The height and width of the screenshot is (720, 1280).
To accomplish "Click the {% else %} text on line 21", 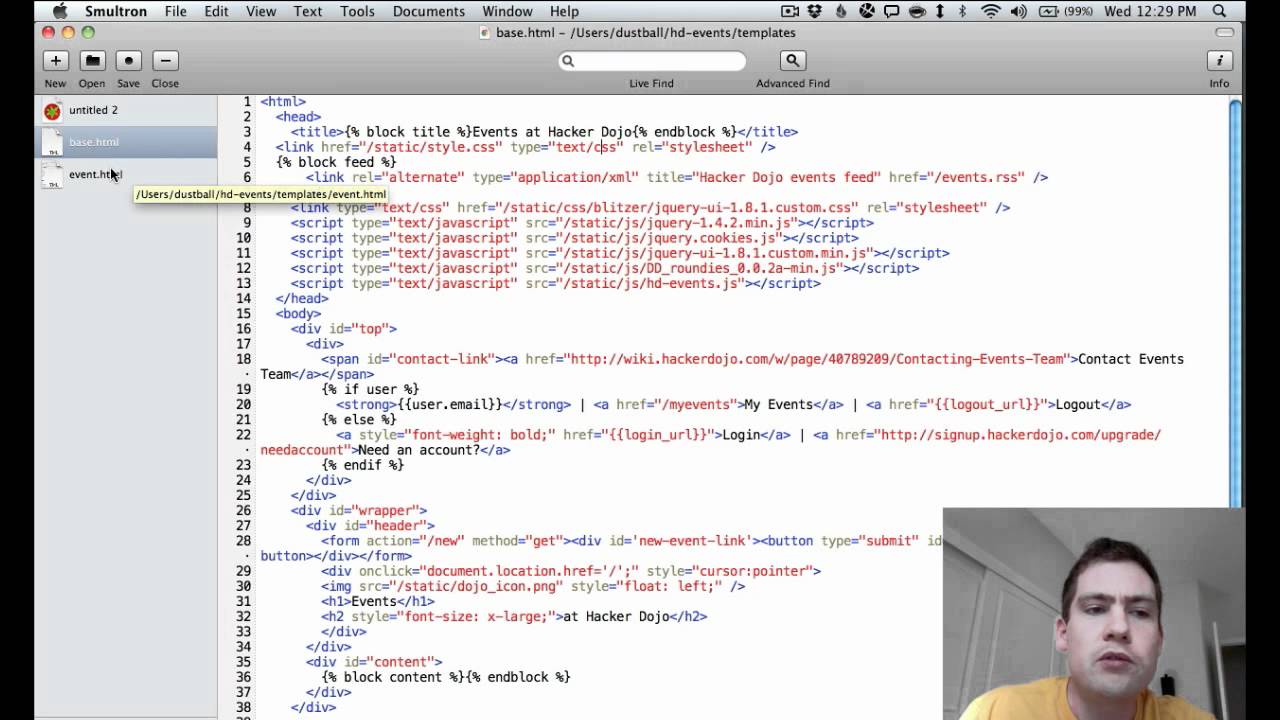I will click(359, 420).
